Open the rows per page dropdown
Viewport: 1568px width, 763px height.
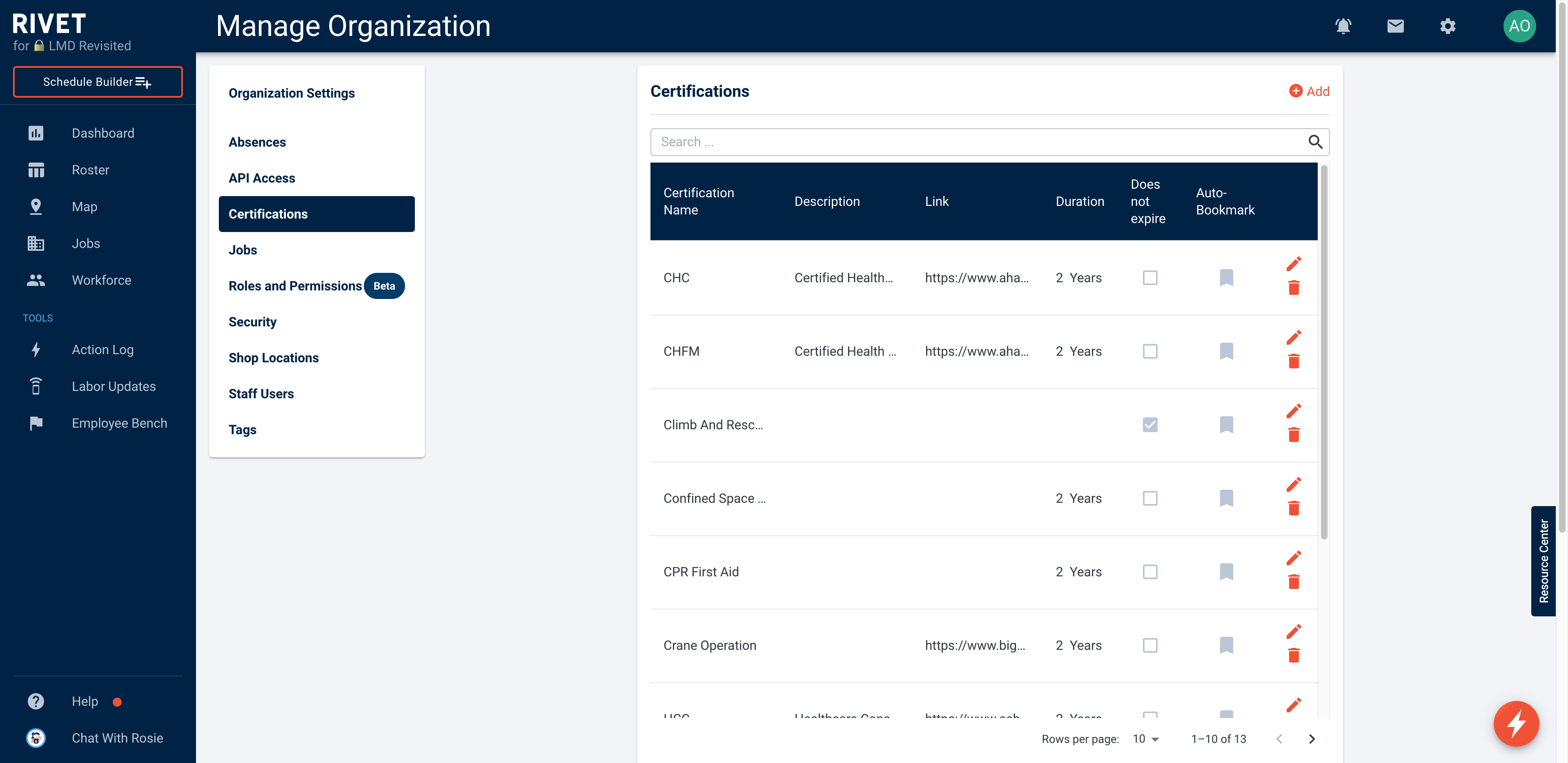point(1145,738)
